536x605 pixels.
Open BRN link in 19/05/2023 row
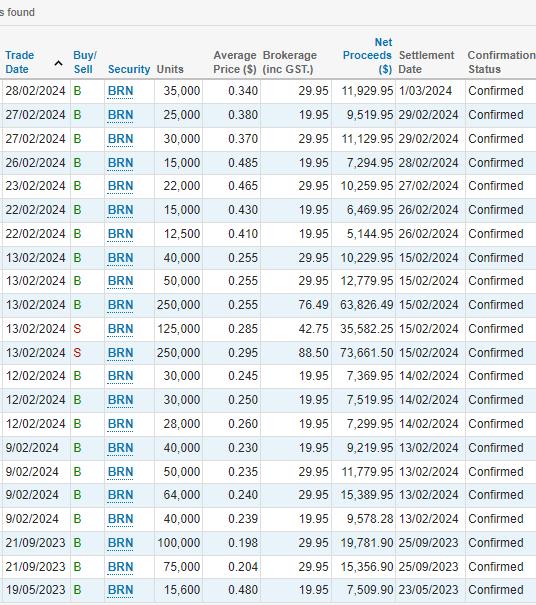120,590
